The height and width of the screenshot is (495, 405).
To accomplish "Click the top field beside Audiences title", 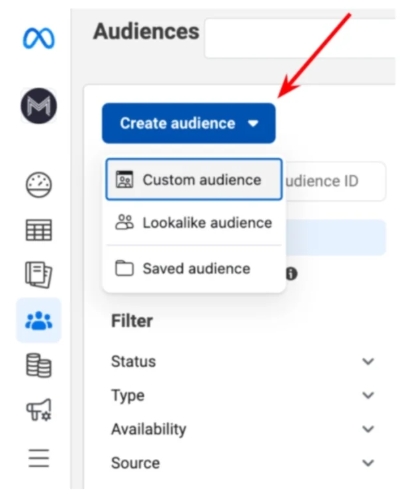I will 300,38.
